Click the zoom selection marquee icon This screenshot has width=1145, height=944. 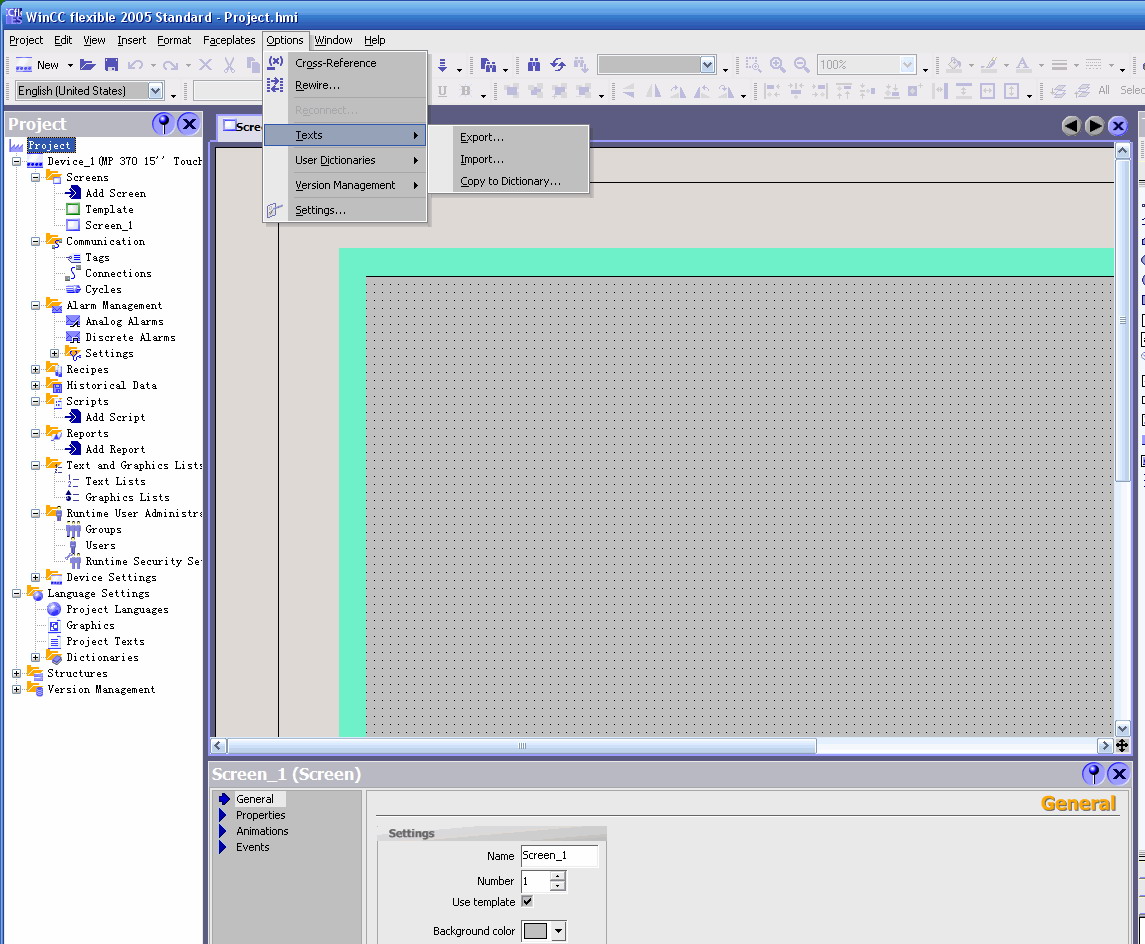(753, 65)
